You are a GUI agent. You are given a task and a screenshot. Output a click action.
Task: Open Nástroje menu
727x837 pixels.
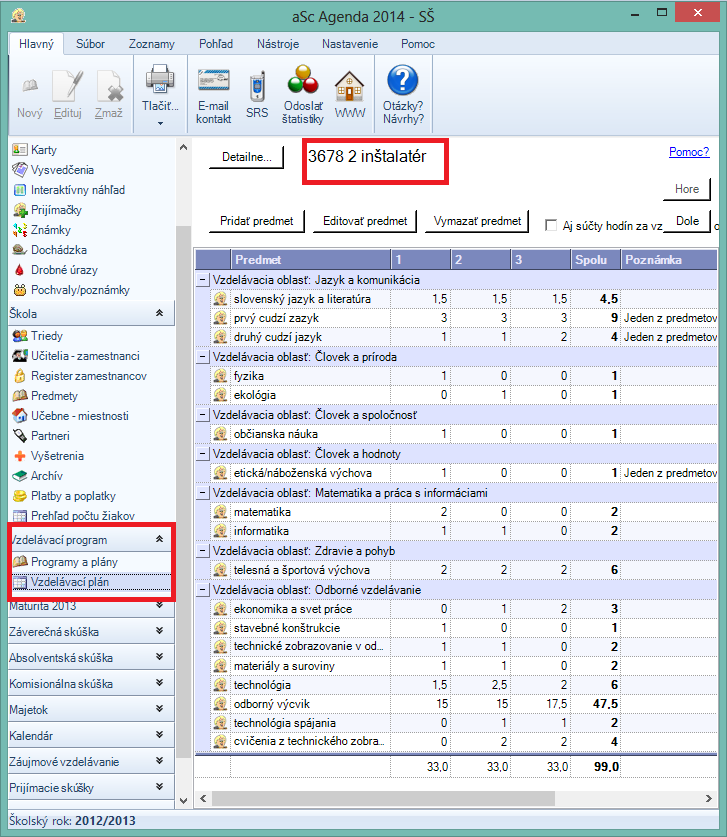click(278, 44)
